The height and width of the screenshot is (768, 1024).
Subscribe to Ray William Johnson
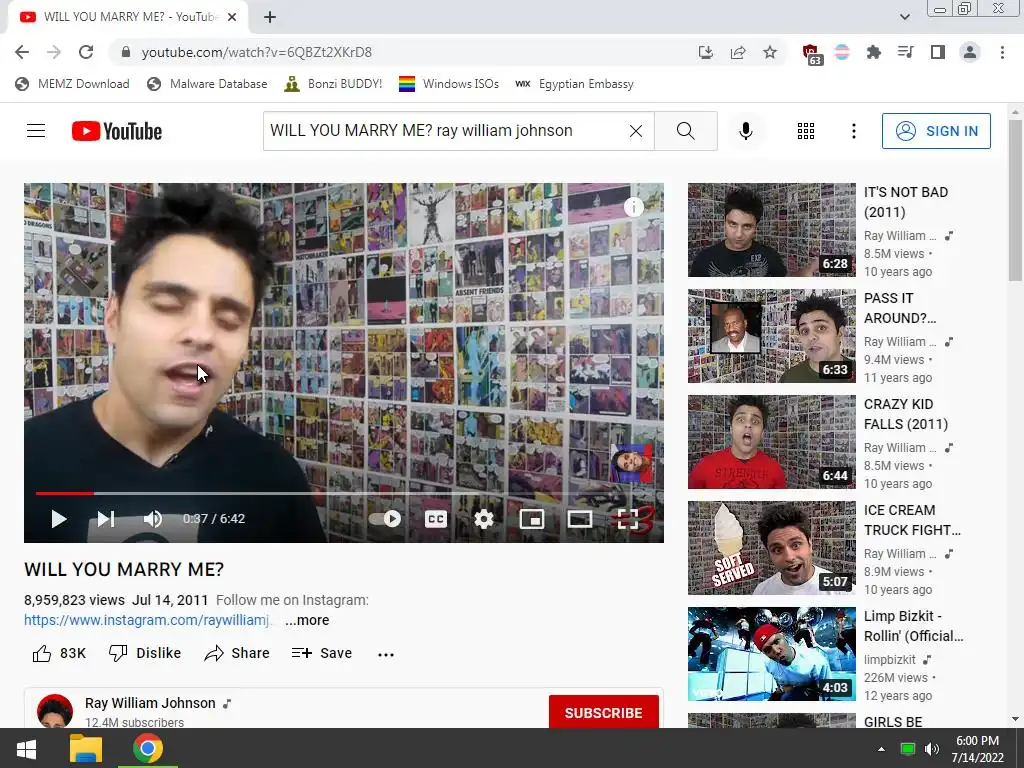click(603, 712)
